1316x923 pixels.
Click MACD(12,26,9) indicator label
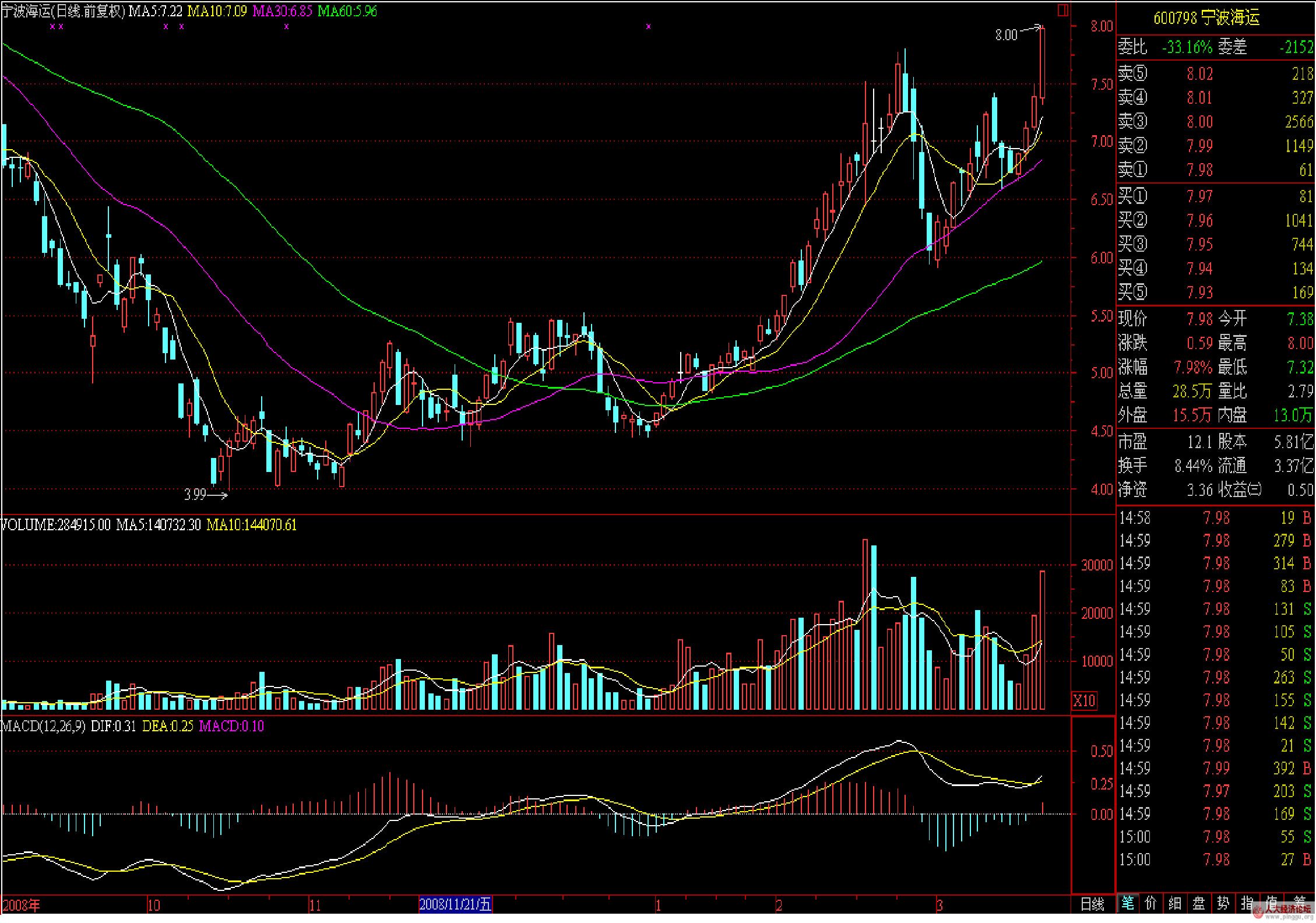[44, 726]
